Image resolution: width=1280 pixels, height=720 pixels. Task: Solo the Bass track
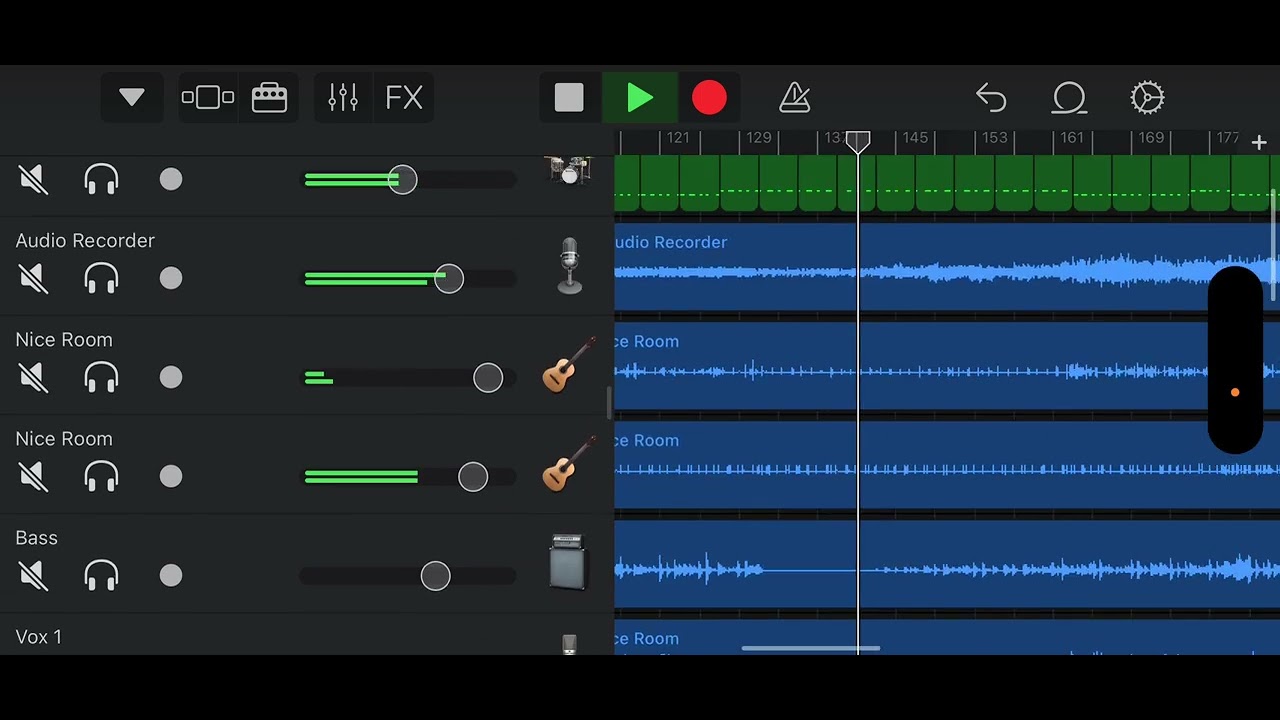click(x=101, y=575)
